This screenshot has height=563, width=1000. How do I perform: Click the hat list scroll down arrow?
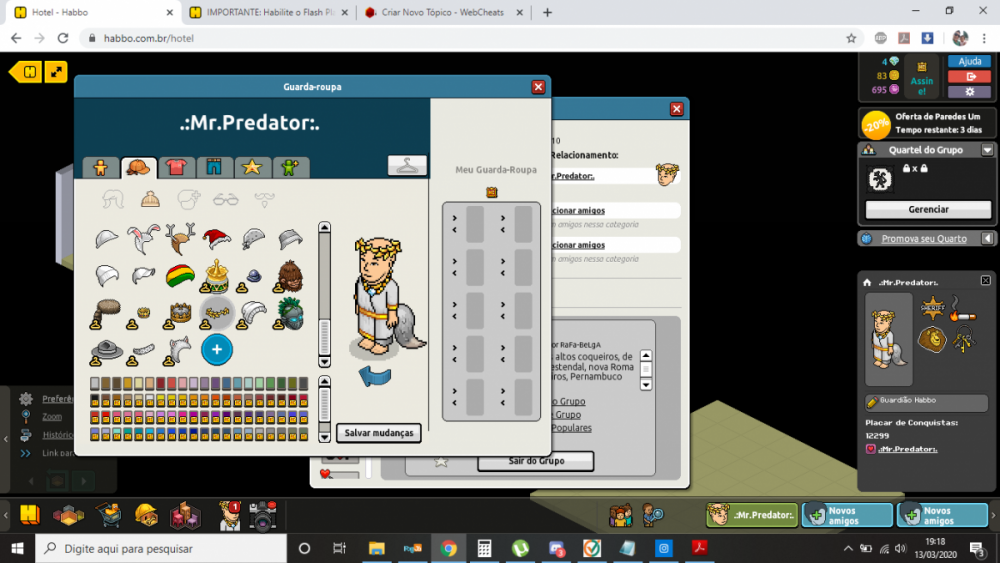(x=324, y=362)
